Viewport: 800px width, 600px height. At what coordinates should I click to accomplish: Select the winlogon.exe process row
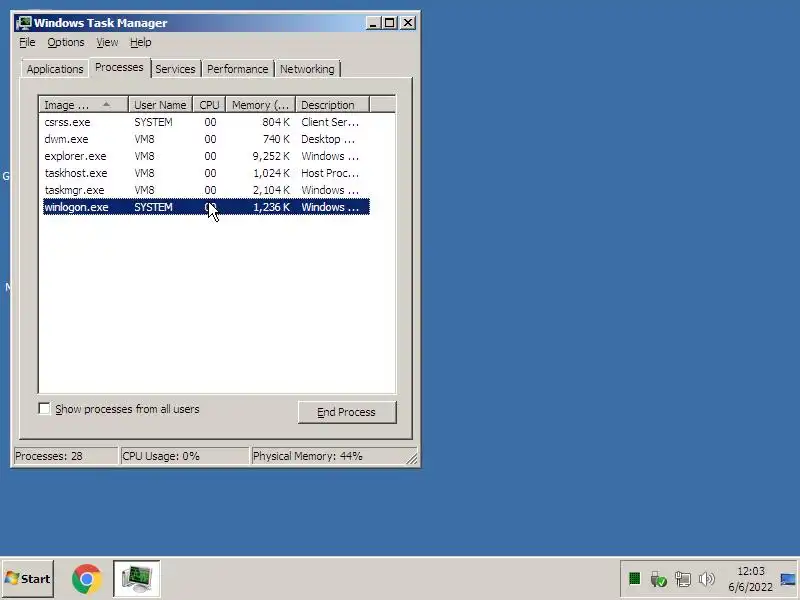206,207
